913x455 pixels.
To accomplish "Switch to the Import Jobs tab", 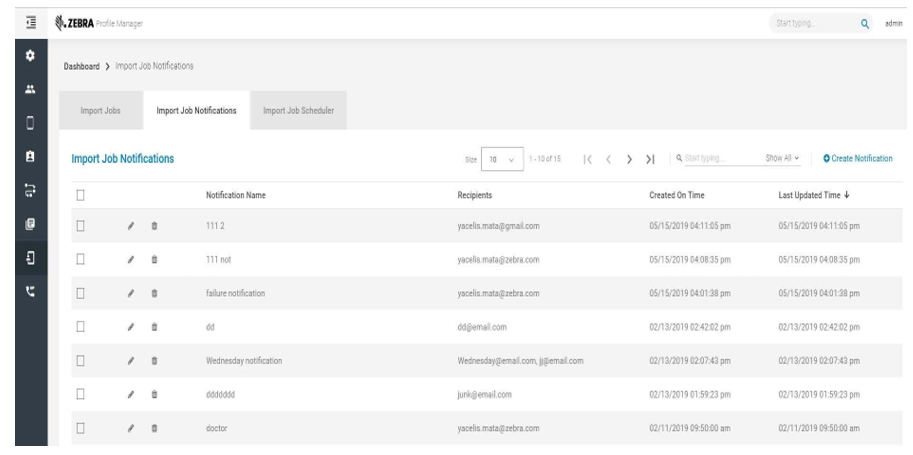I will (x=101, y=111).
